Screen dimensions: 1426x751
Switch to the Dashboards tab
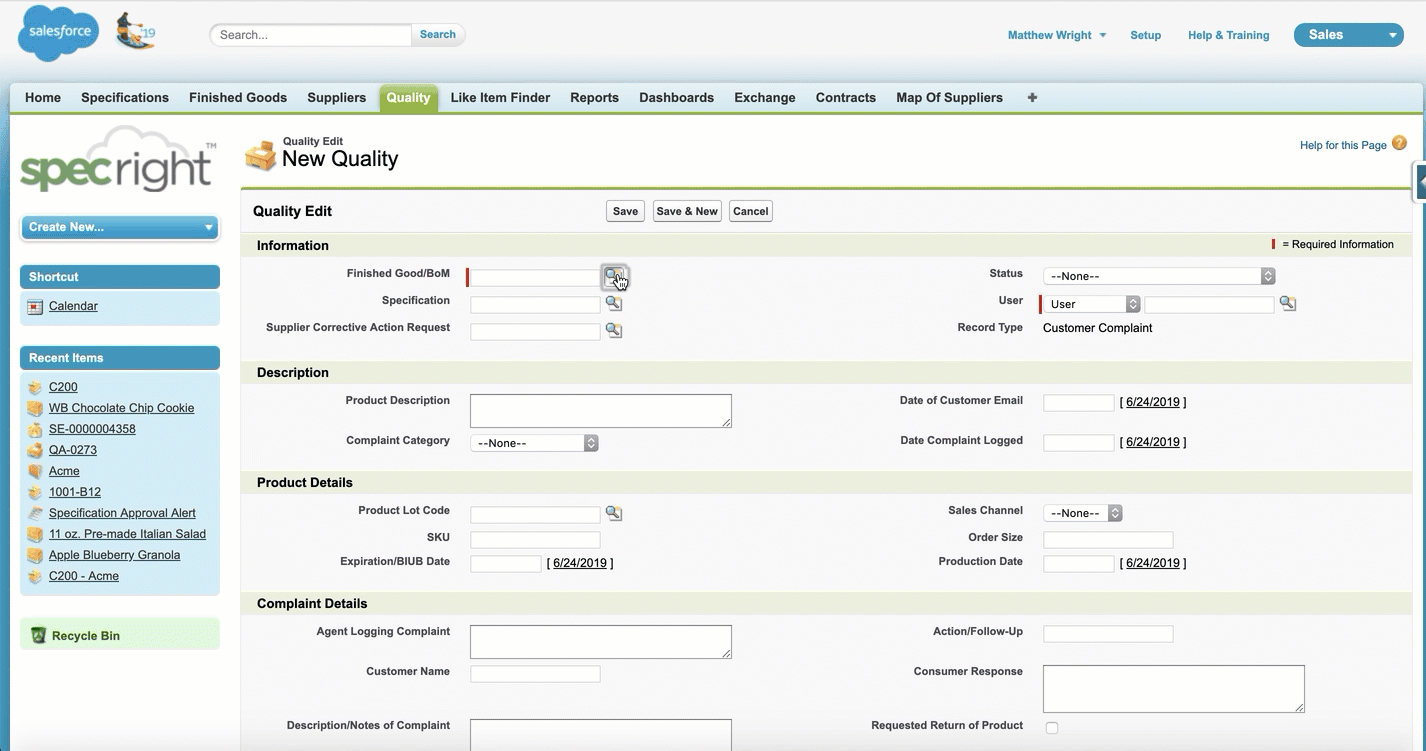click(676, 97)
